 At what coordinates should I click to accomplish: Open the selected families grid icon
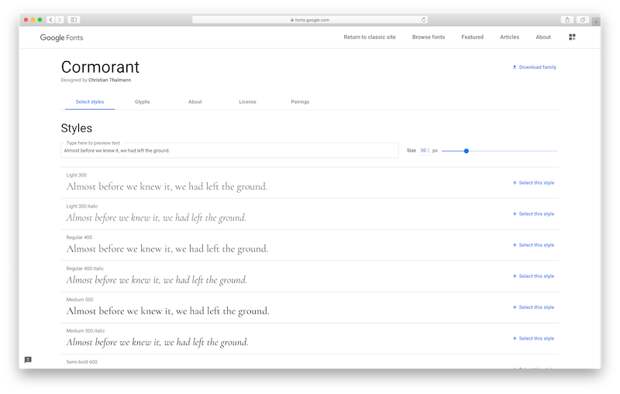point(572,37)
